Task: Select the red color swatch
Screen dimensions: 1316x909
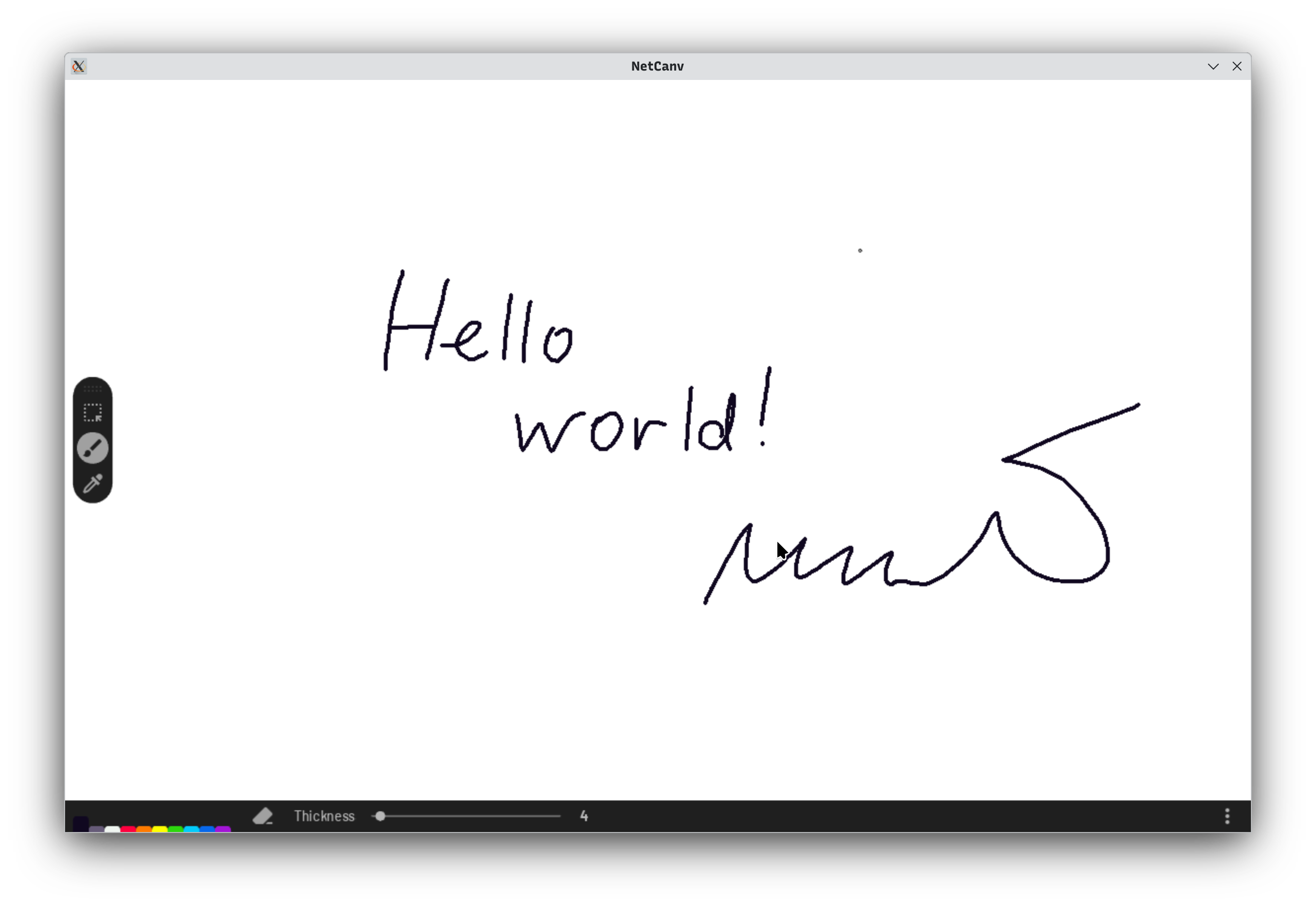Action: pos(128,829)
